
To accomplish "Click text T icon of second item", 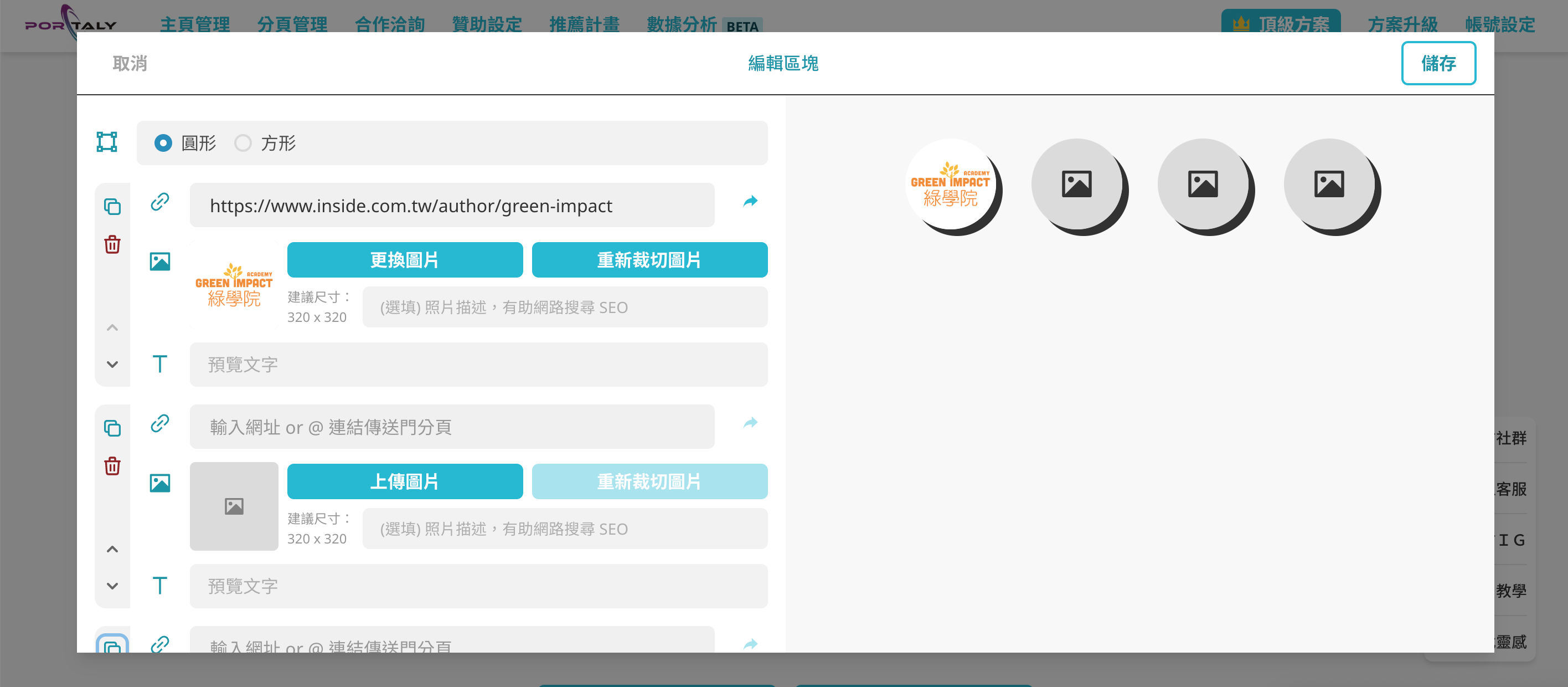I will (159, 585).
